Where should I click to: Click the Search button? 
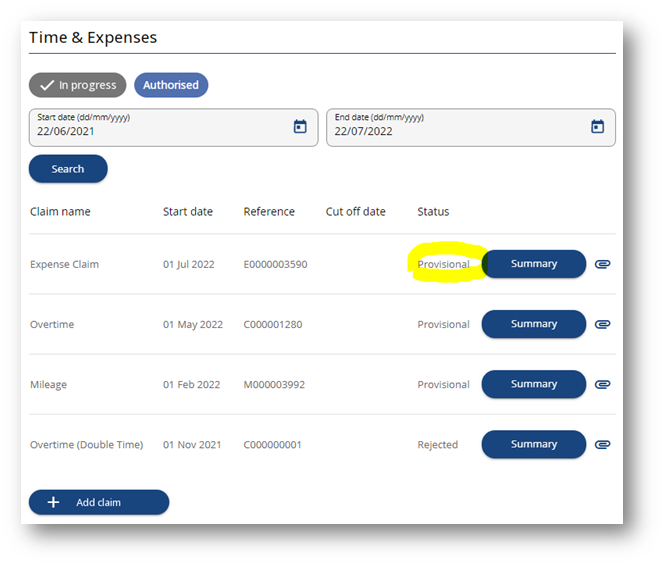(68, 169)
